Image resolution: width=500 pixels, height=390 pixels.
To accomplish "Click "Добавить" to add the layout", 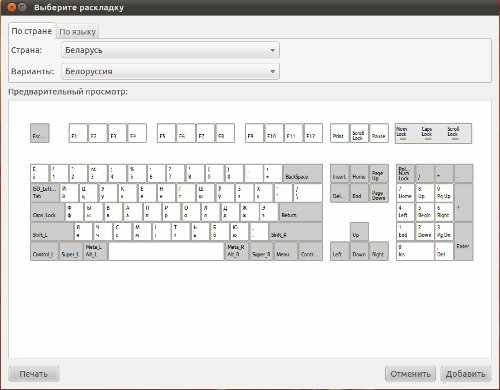I will pyautogui.click(x=465, y=374).
